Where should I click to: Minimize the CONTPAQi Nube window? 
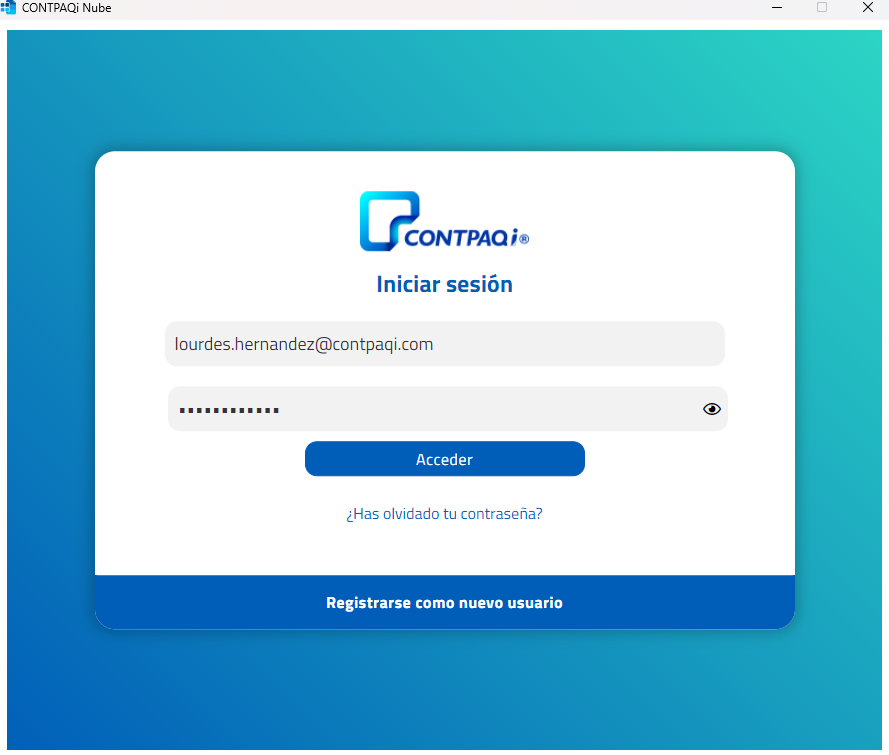[777, 8]
